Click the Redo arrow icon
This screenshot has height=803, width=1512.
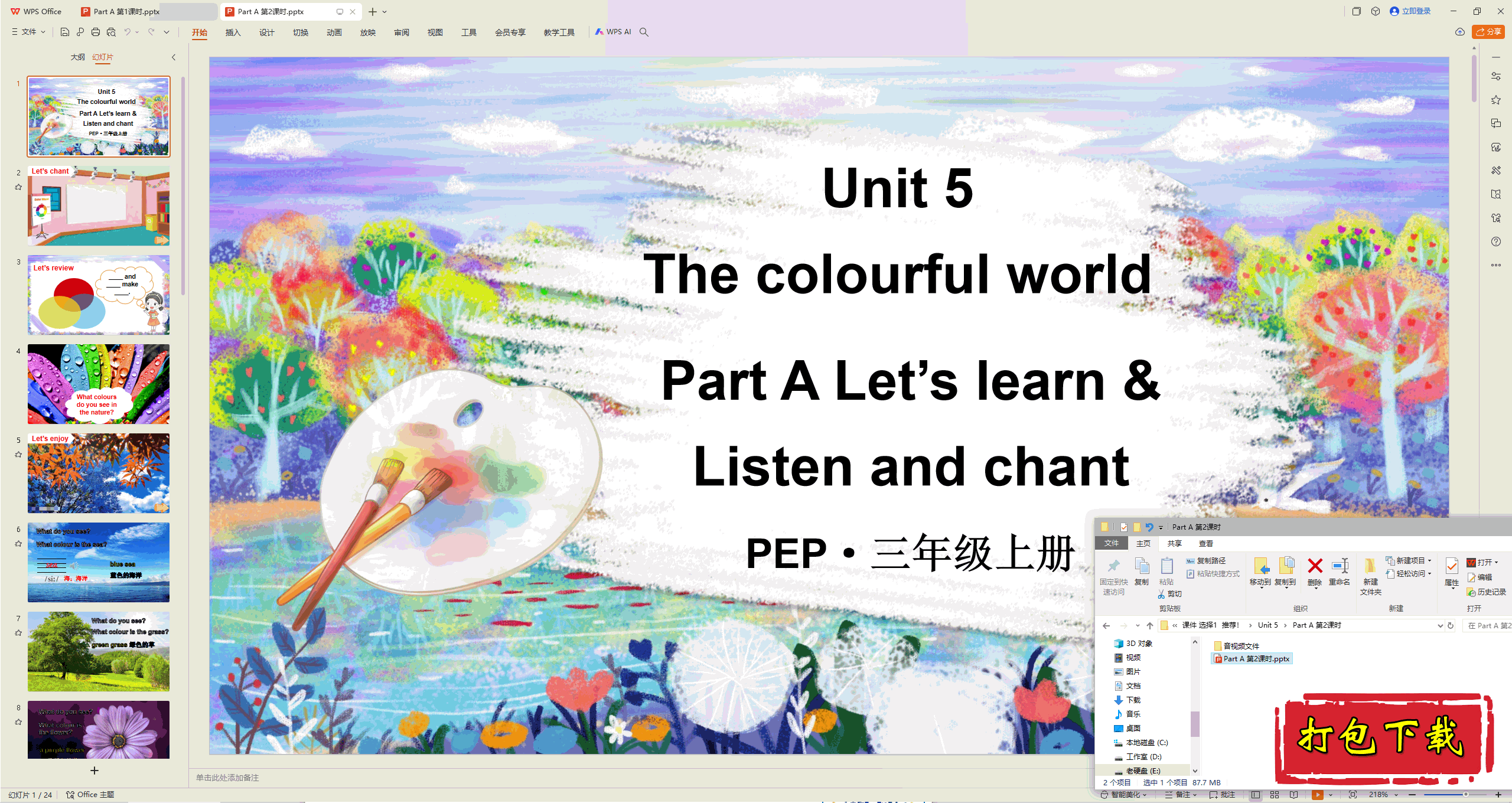click(151, 32)
